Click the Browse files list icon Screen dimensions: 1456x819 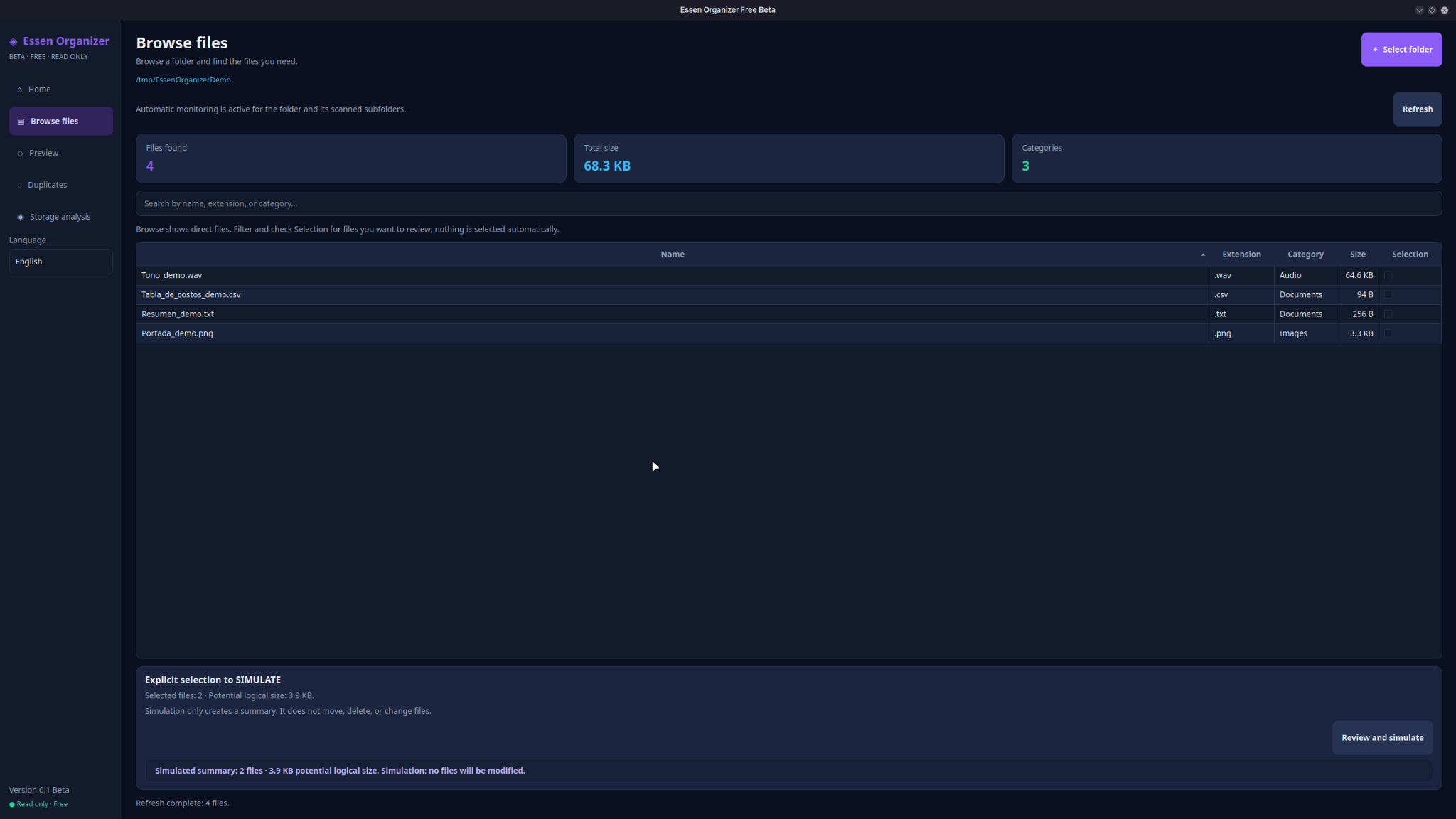21,122
